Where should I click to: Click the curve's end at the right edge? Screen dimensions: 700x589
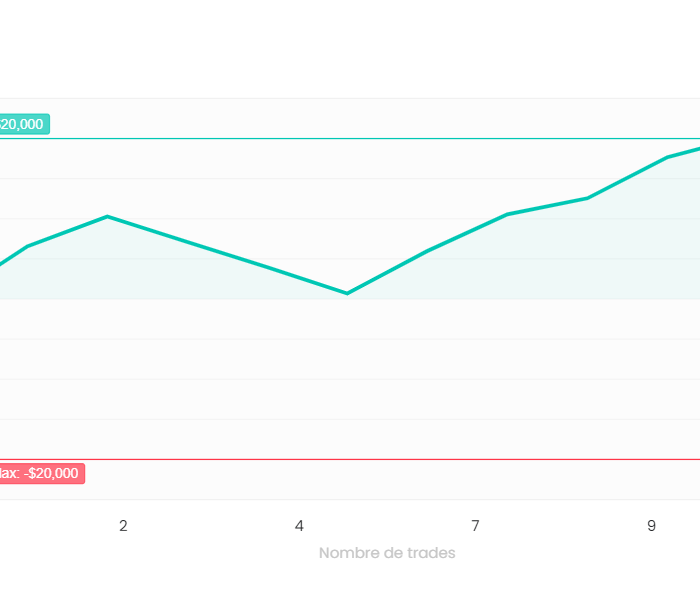tap(698, 149)
